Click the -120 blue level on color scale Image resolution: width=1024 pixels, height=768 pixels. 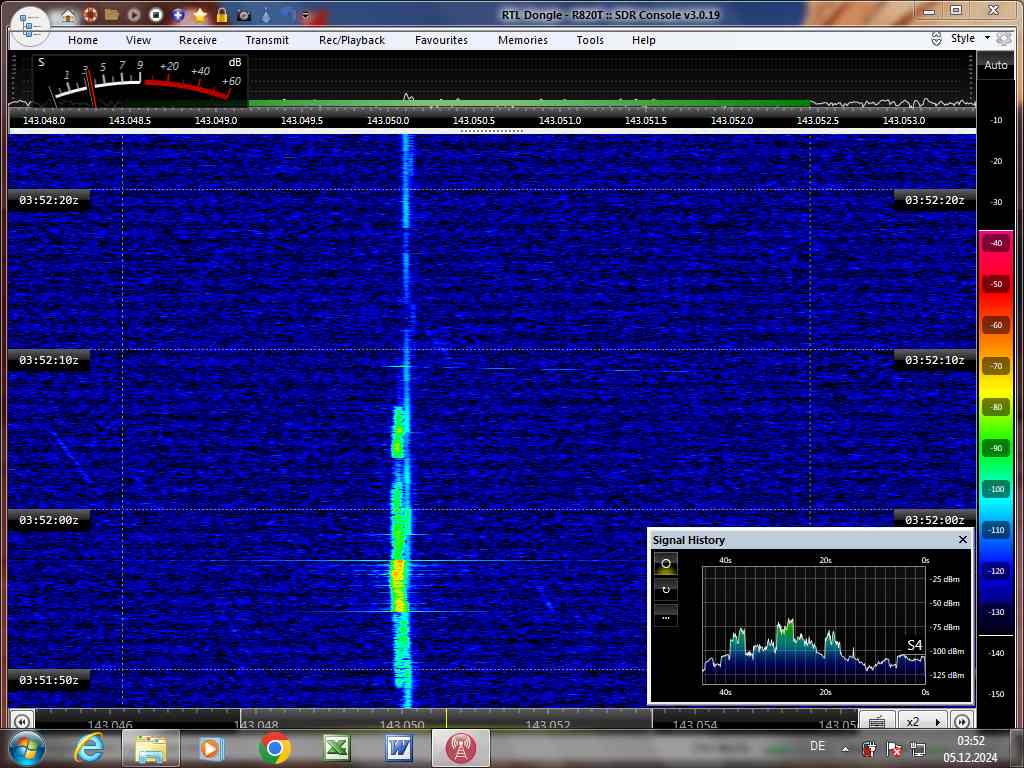pos(996,571)
